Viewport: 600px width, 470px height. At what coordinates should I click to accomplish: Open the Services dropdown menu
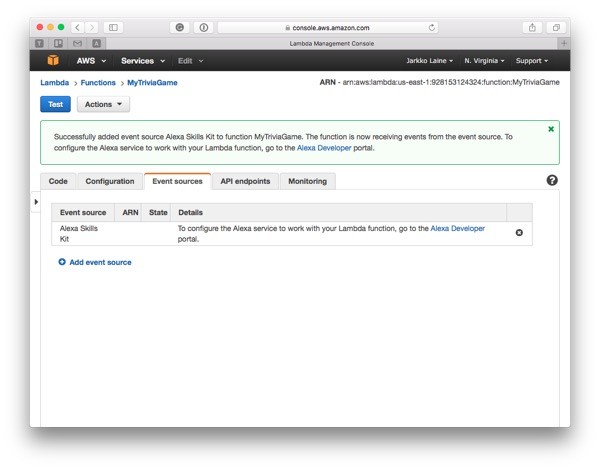pyautogui.click(x=143, y=61)
